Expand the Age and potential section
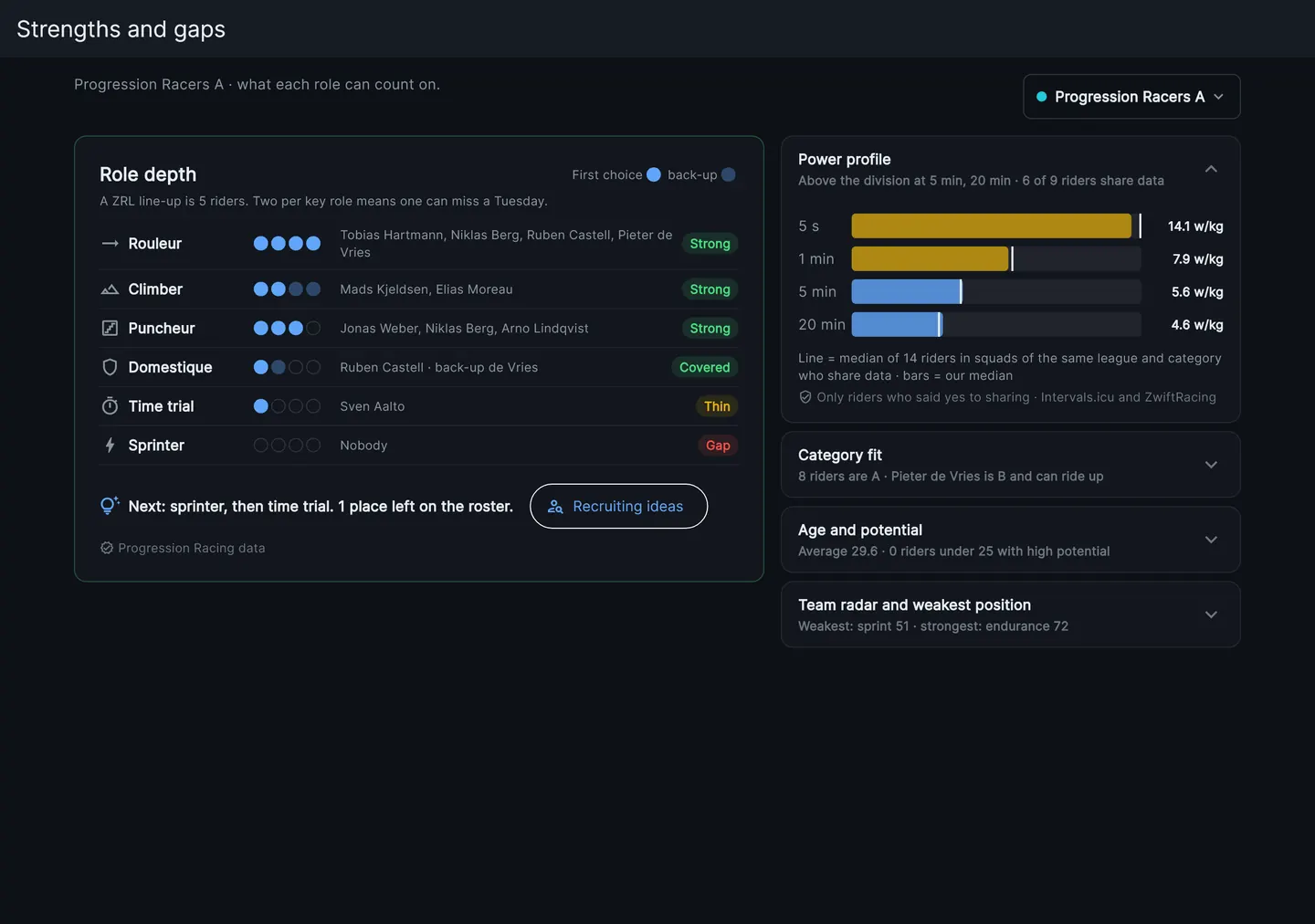This screenshot has height=924, width=1315. pos(1211,540)
